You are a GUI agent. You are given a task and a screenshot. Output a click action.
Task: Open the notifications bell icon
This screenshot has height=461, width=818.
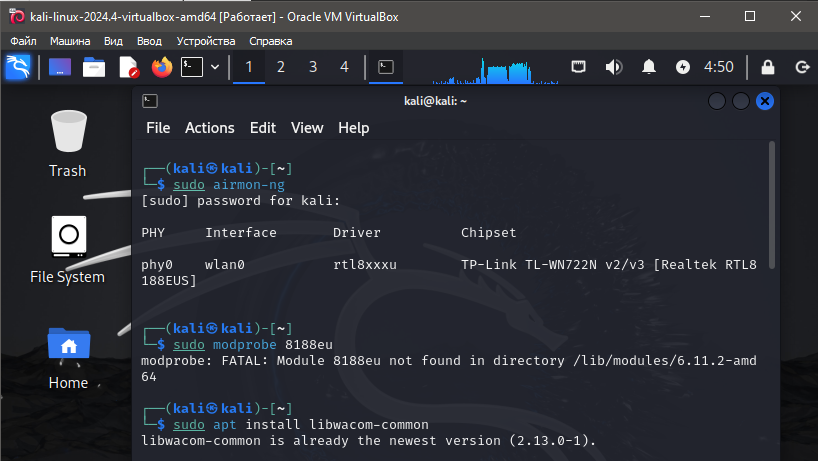click(x=648, y=67)
